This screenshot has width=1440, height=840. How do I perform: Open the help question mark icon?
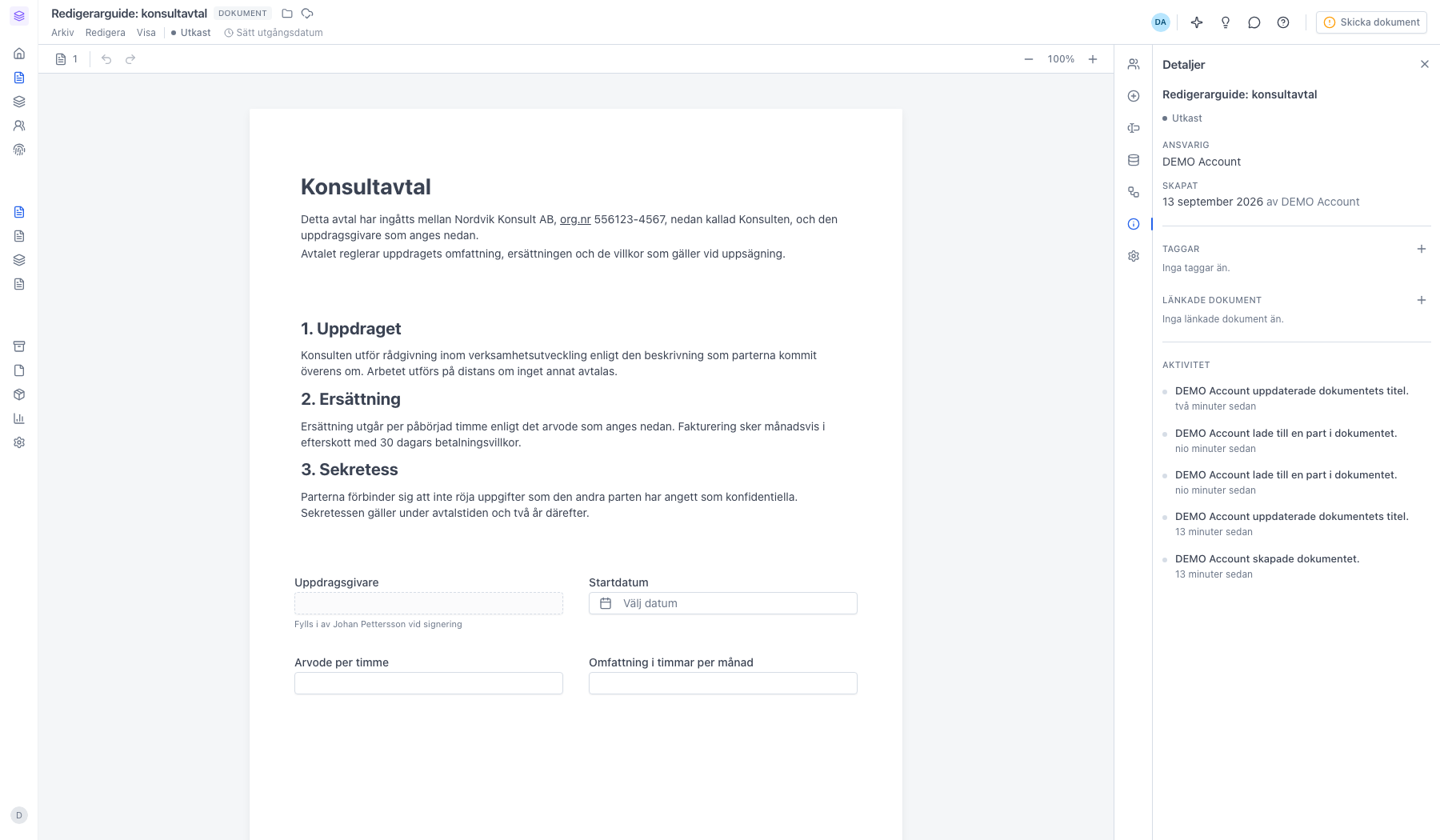(x=1283, y=22)
